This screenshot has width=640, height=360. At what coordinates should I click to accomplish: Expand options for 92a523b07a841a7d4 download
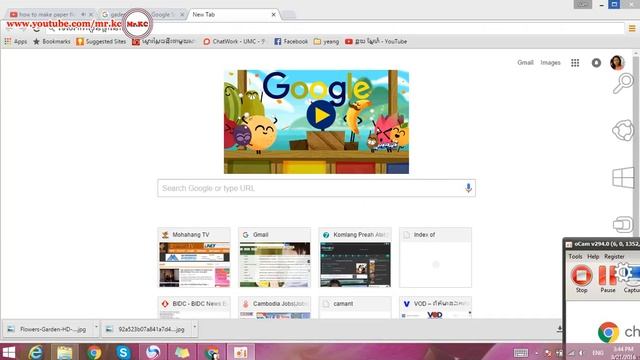[x=195, y=327]
